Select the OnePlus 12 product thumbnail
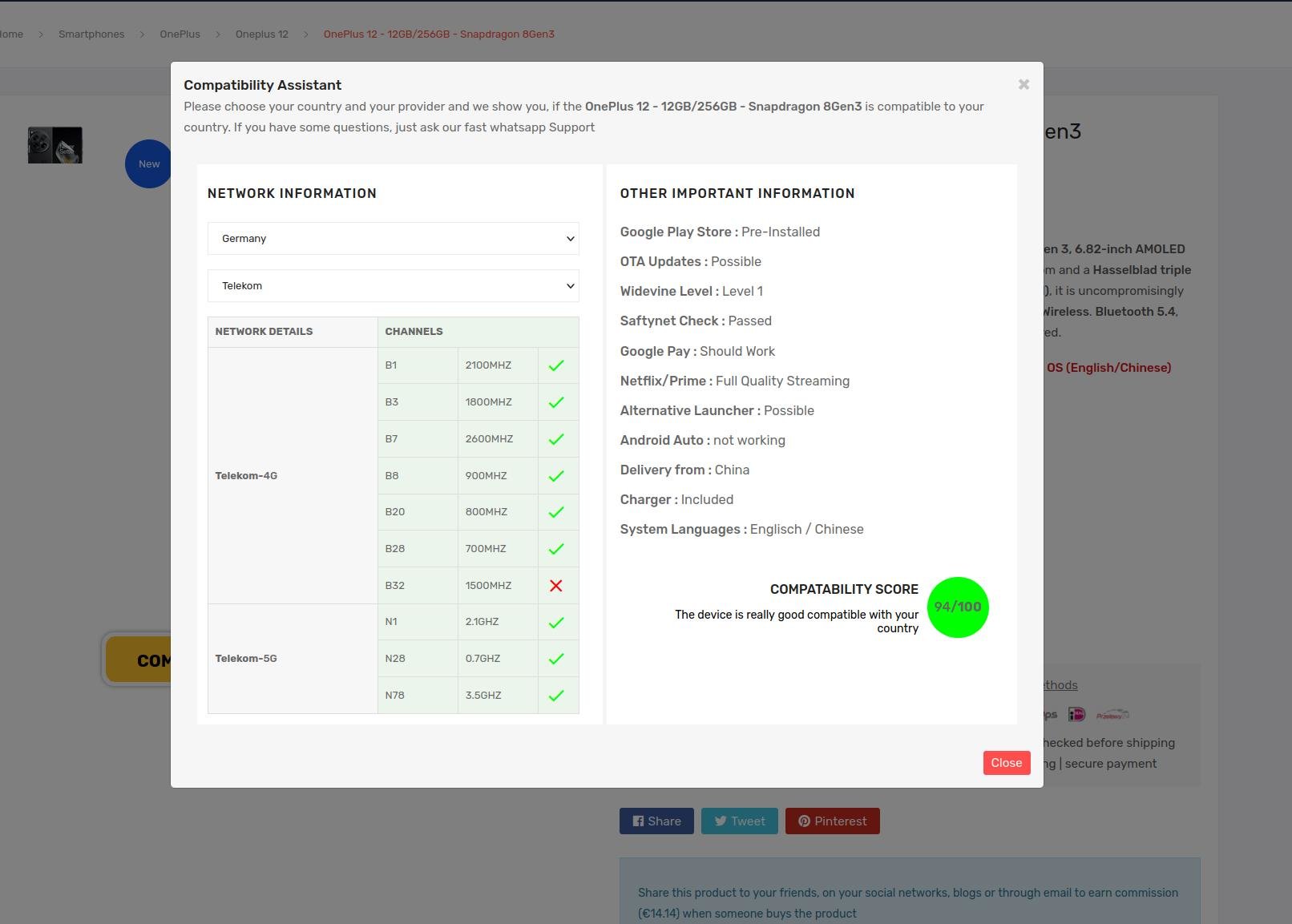The width and height of the screenshot is (1292, 924). point(55,145)
